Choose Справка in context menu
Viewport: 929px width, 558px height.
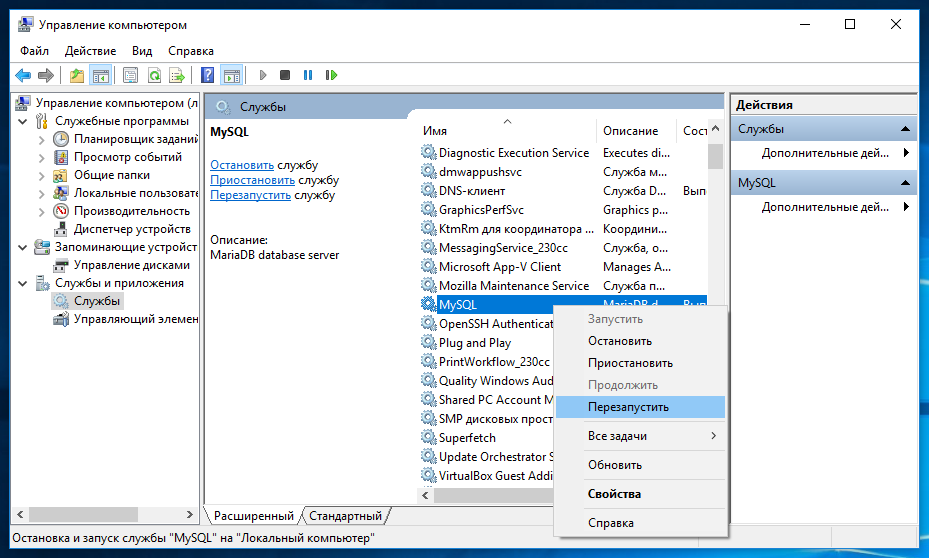[640, 523]
